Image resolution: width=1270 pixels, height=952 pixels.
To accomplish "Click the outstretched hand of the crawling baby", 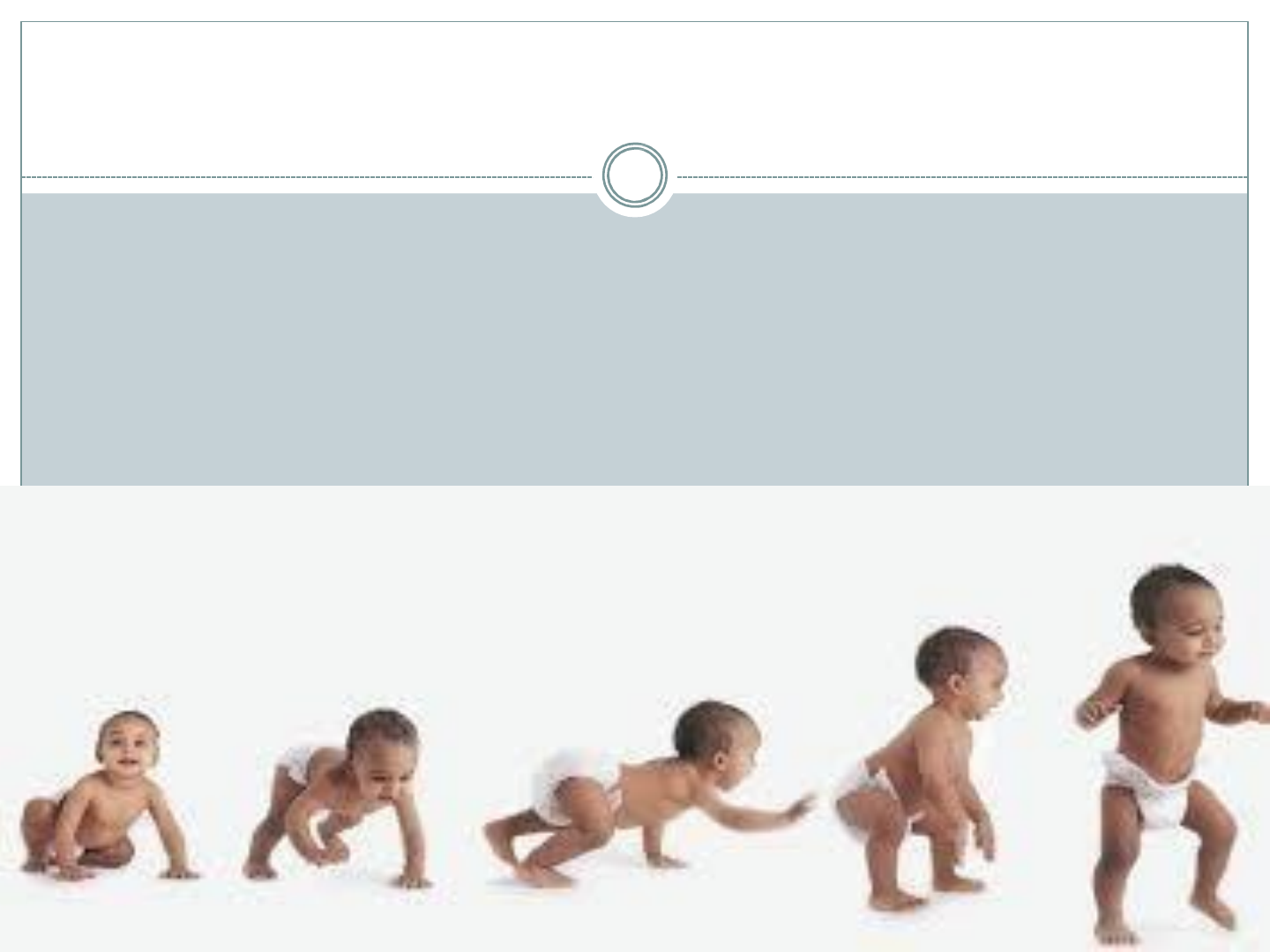I will [801, 806].
